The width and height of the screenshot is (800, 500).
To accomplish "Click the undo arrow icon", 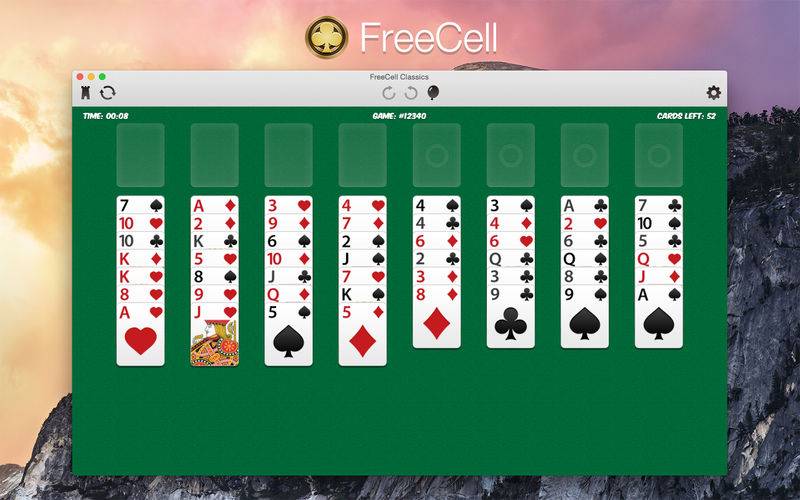I will tap(389, 93).
